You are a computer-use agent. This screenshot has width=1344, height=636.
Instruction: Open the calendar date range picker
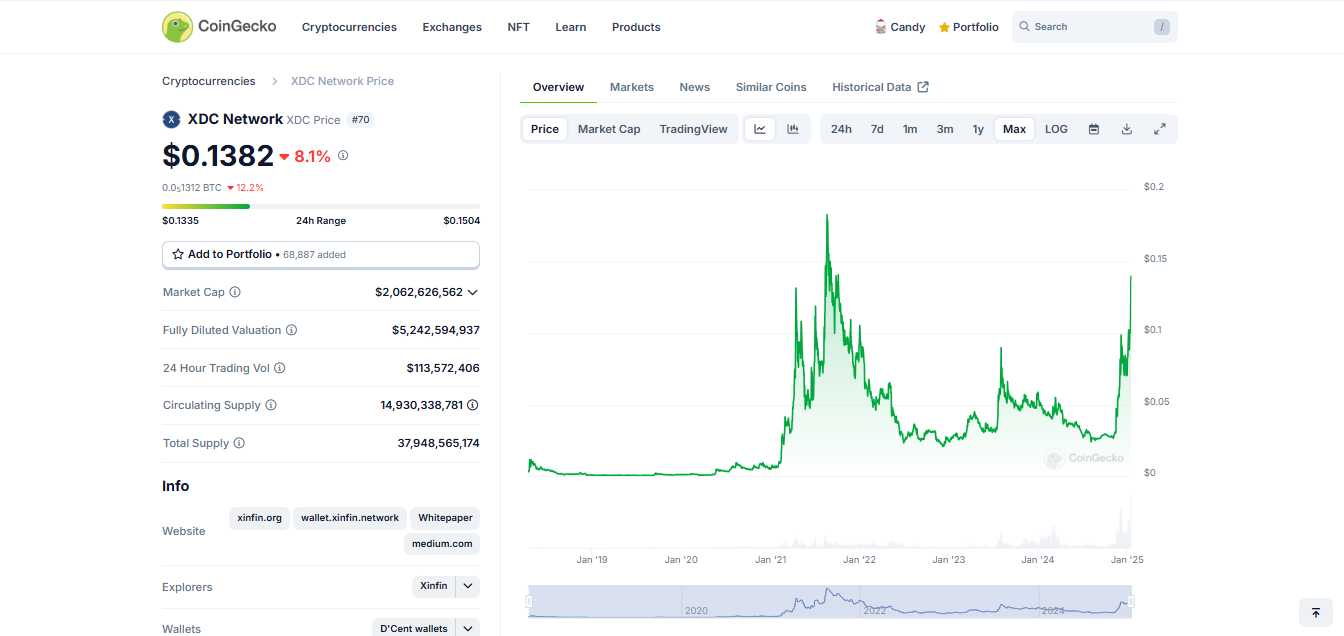[x=1094, y=129]
